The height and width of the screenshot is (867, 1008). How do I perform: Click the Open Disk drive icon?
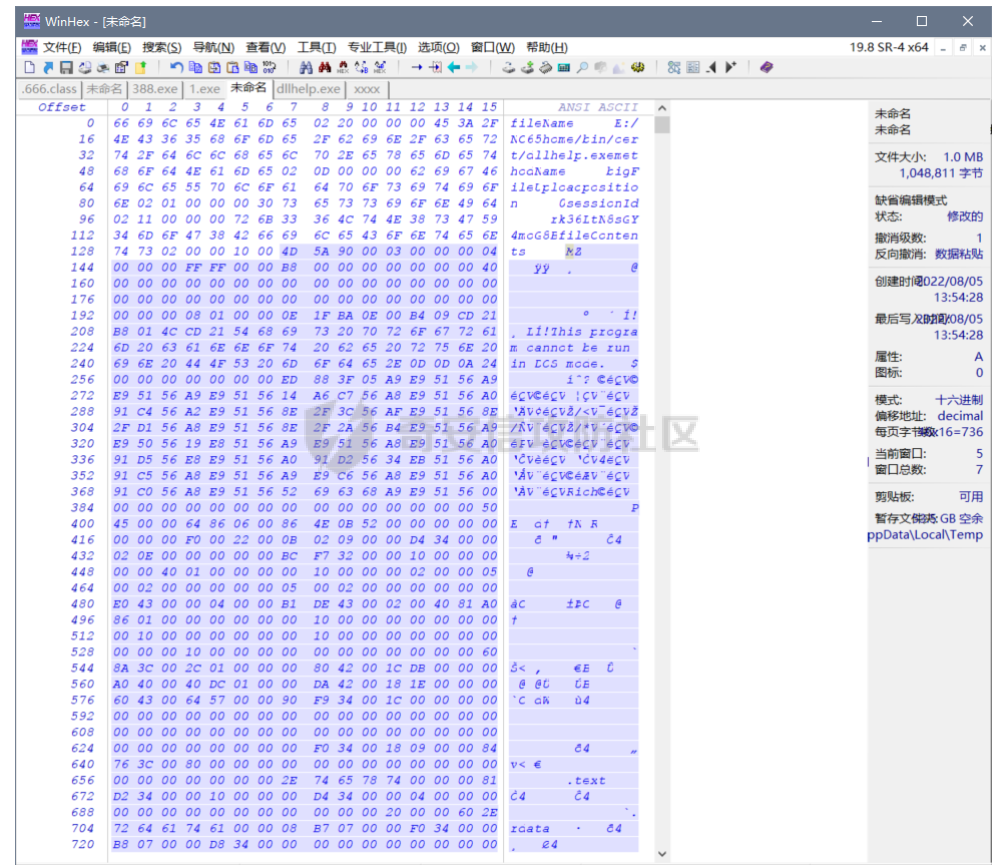508,67
